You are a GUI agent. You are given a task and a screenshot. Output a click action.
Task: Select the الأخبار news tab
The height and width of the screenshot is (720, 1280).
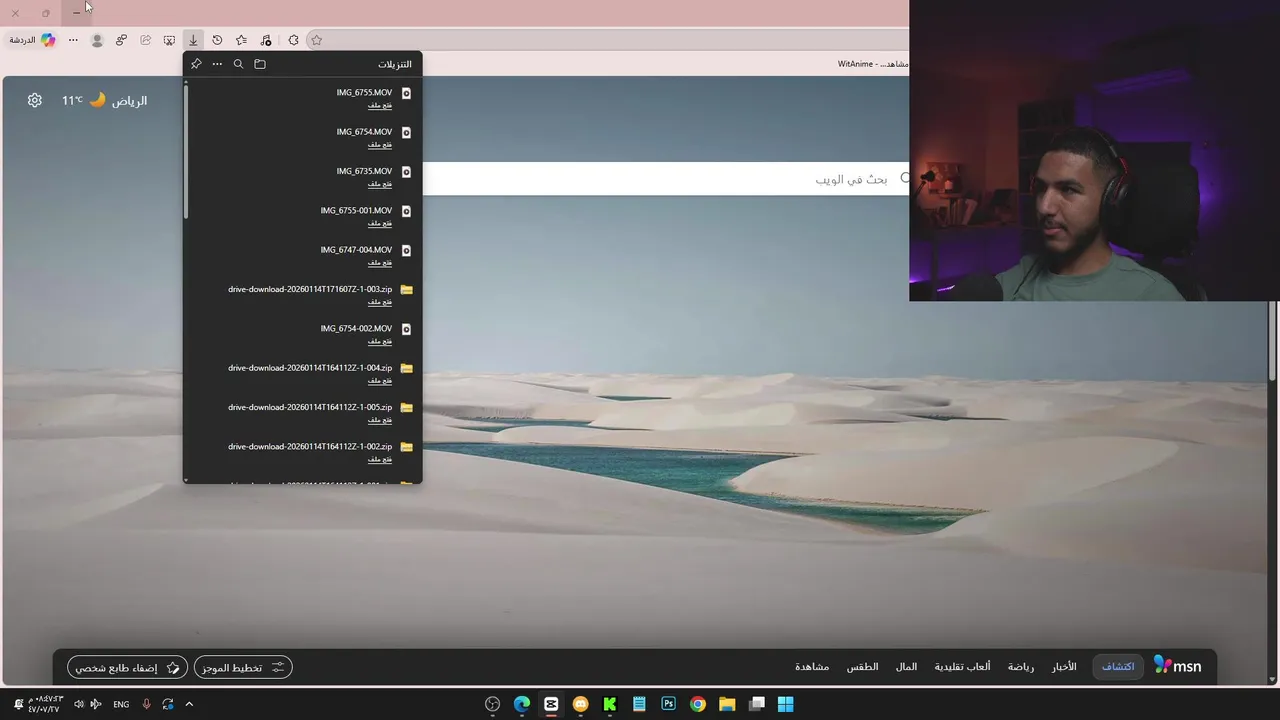point(1064,666)
